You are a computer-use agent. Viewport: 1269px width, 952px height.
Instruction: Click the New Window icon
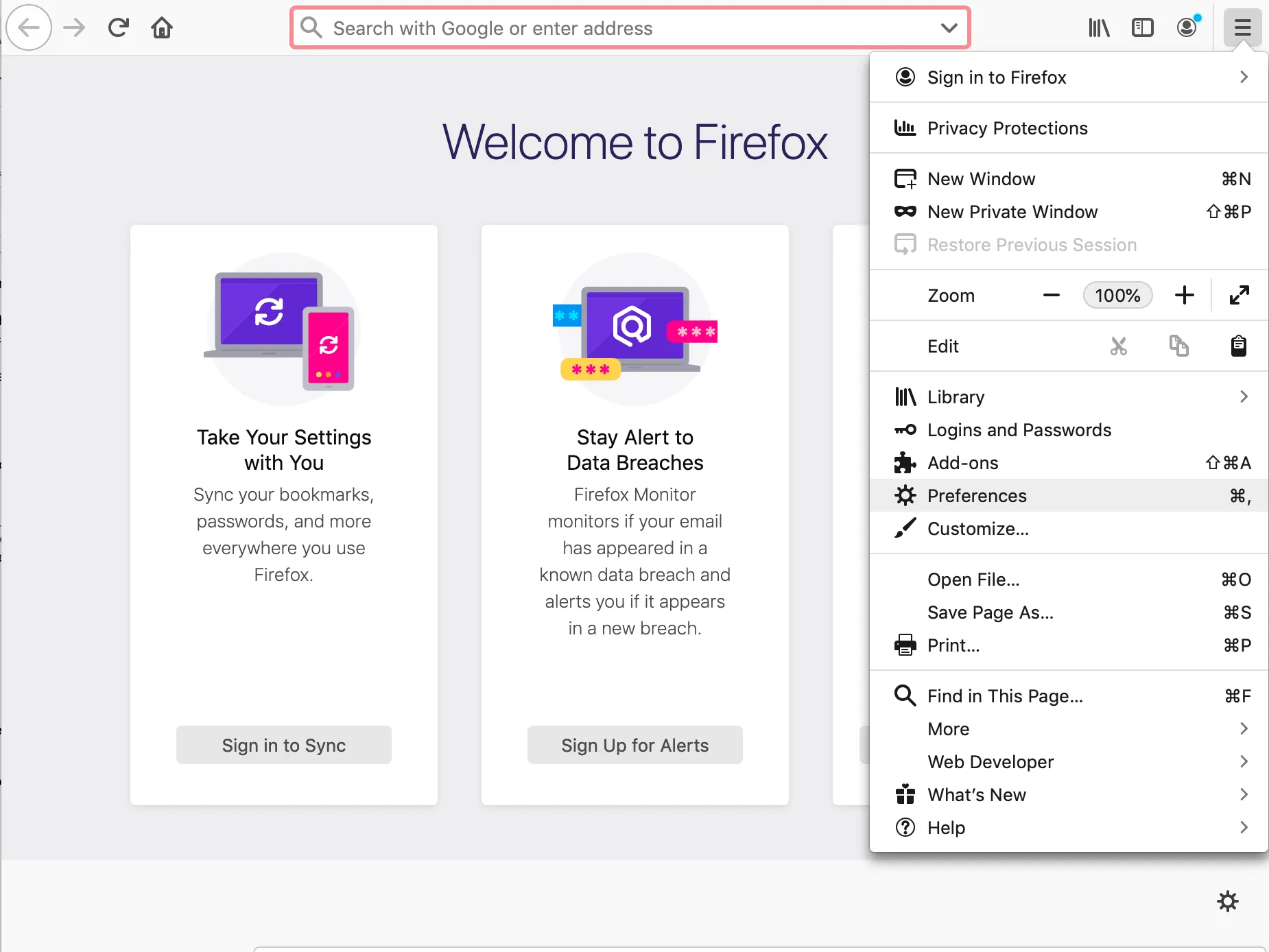click(x=905, y=179)
